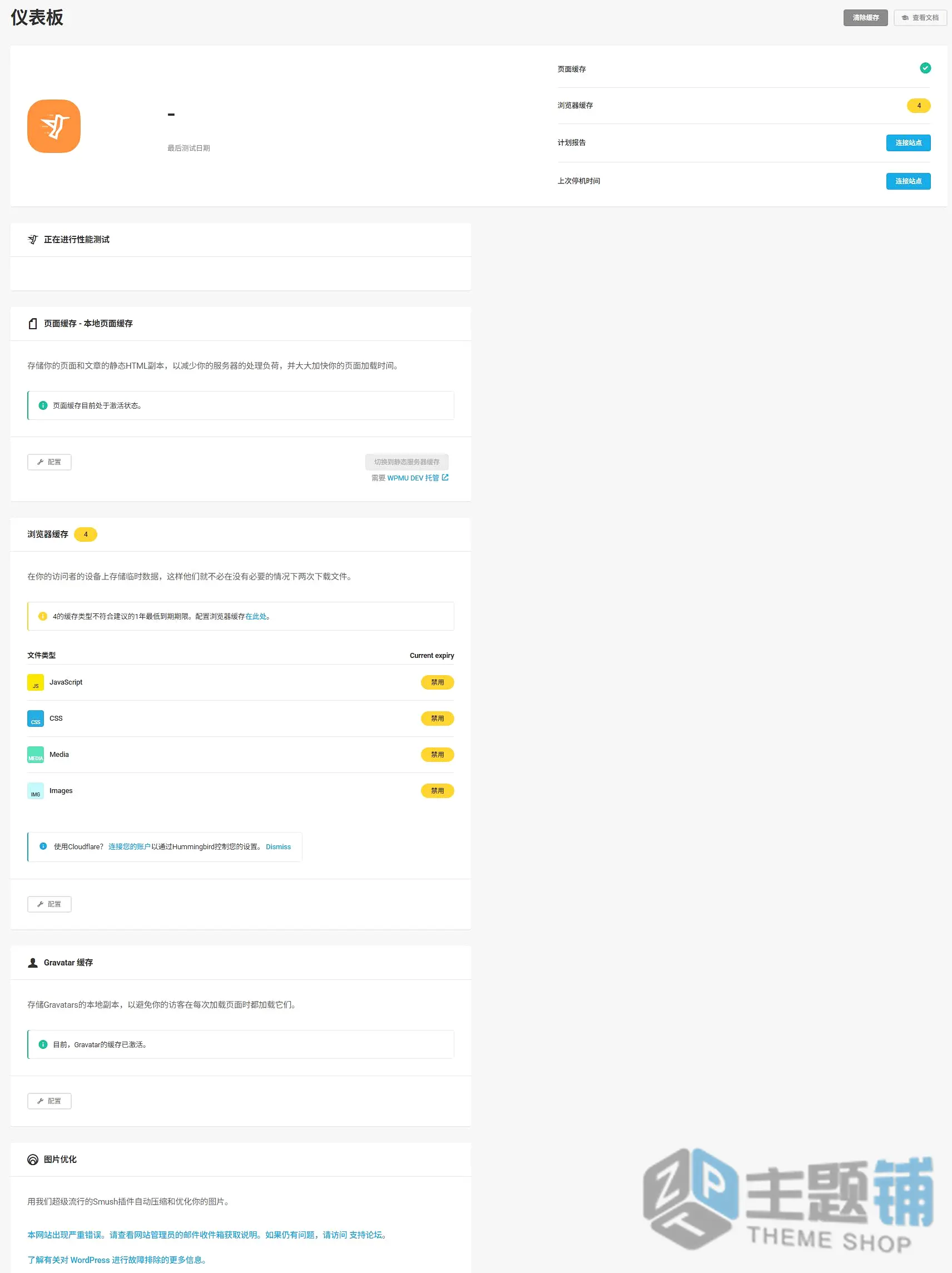Viewport: 952px width, 1273px height.
Task: Click the user icon beside Gravatar 缓存
Action: click(x=33, y=962)
